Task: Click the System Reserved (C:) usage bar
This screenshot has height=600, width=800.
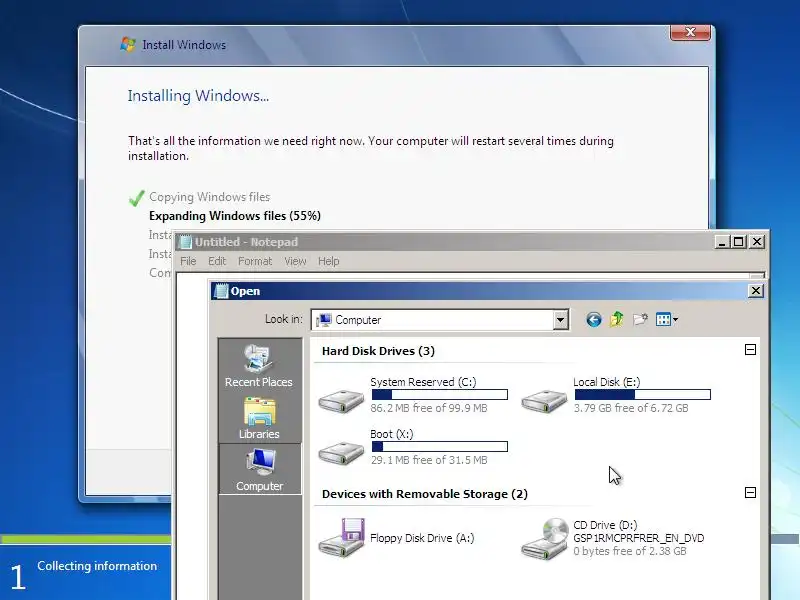Action: 439,394
